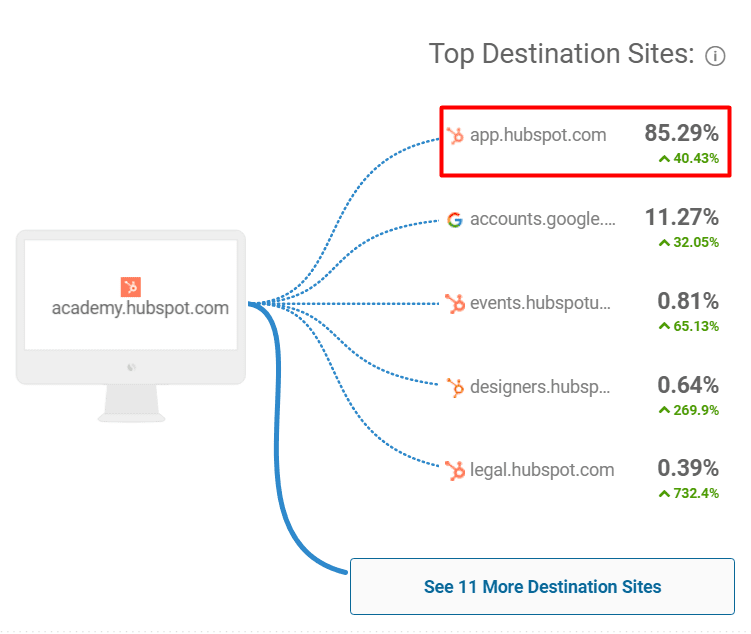Click the green up arrow next to 65.13%
This screenshot has width=751, height=634.
tap(664, 326)
